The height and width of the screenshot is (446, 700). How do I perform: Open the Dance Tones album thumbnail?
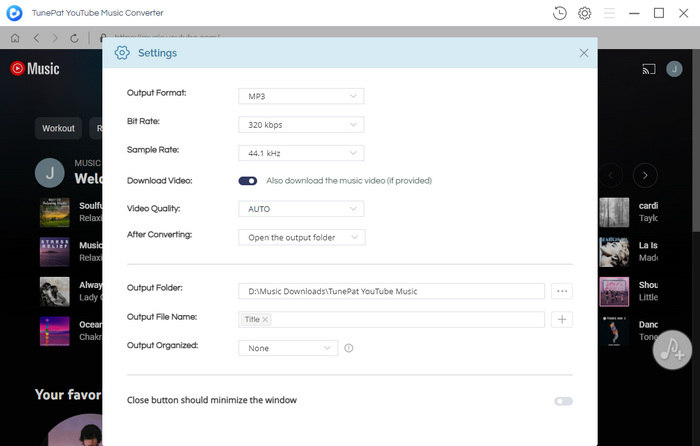click(614, 331)
